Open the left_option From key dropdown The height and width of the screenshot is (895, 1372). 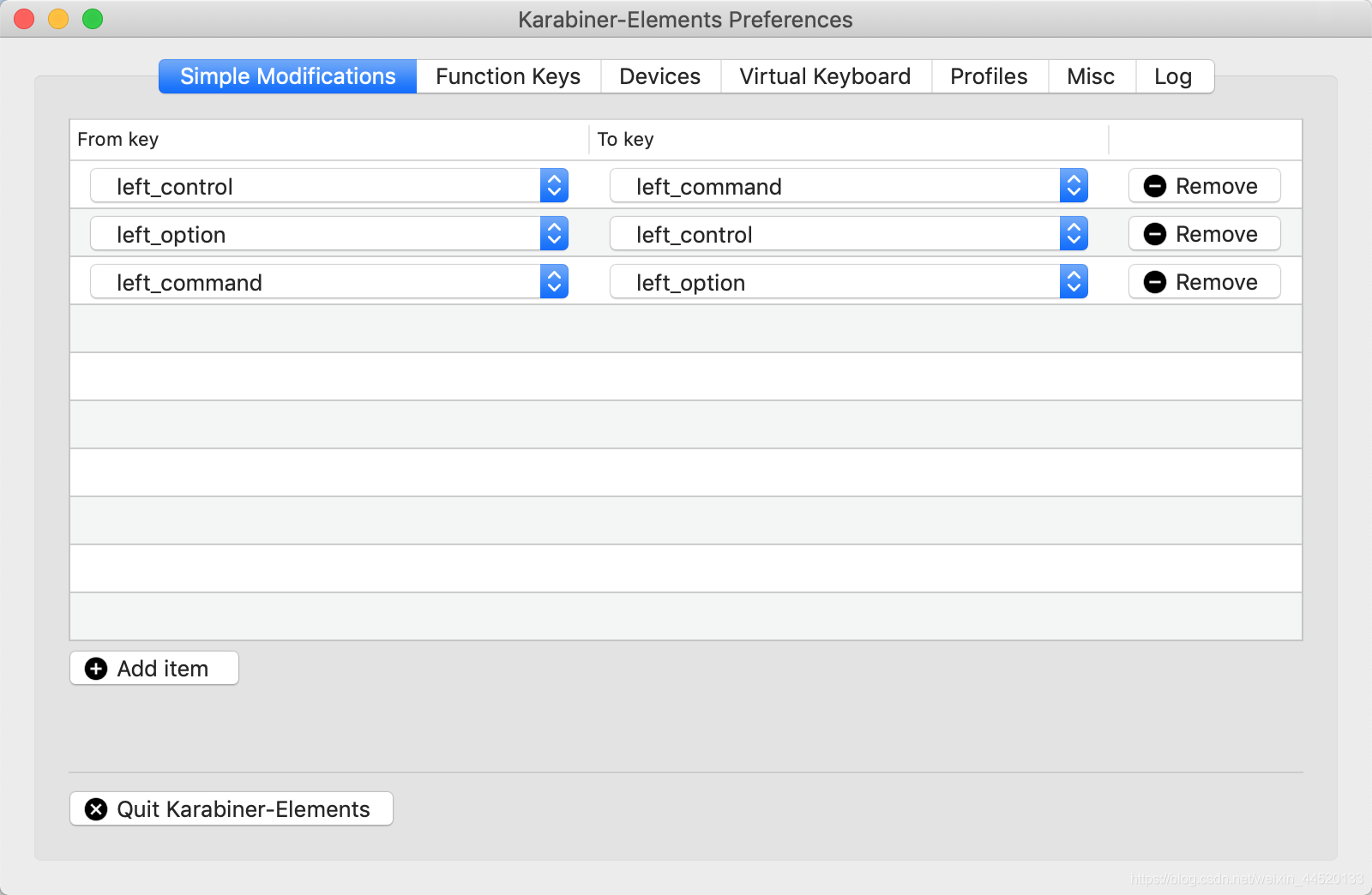point(329,234)
